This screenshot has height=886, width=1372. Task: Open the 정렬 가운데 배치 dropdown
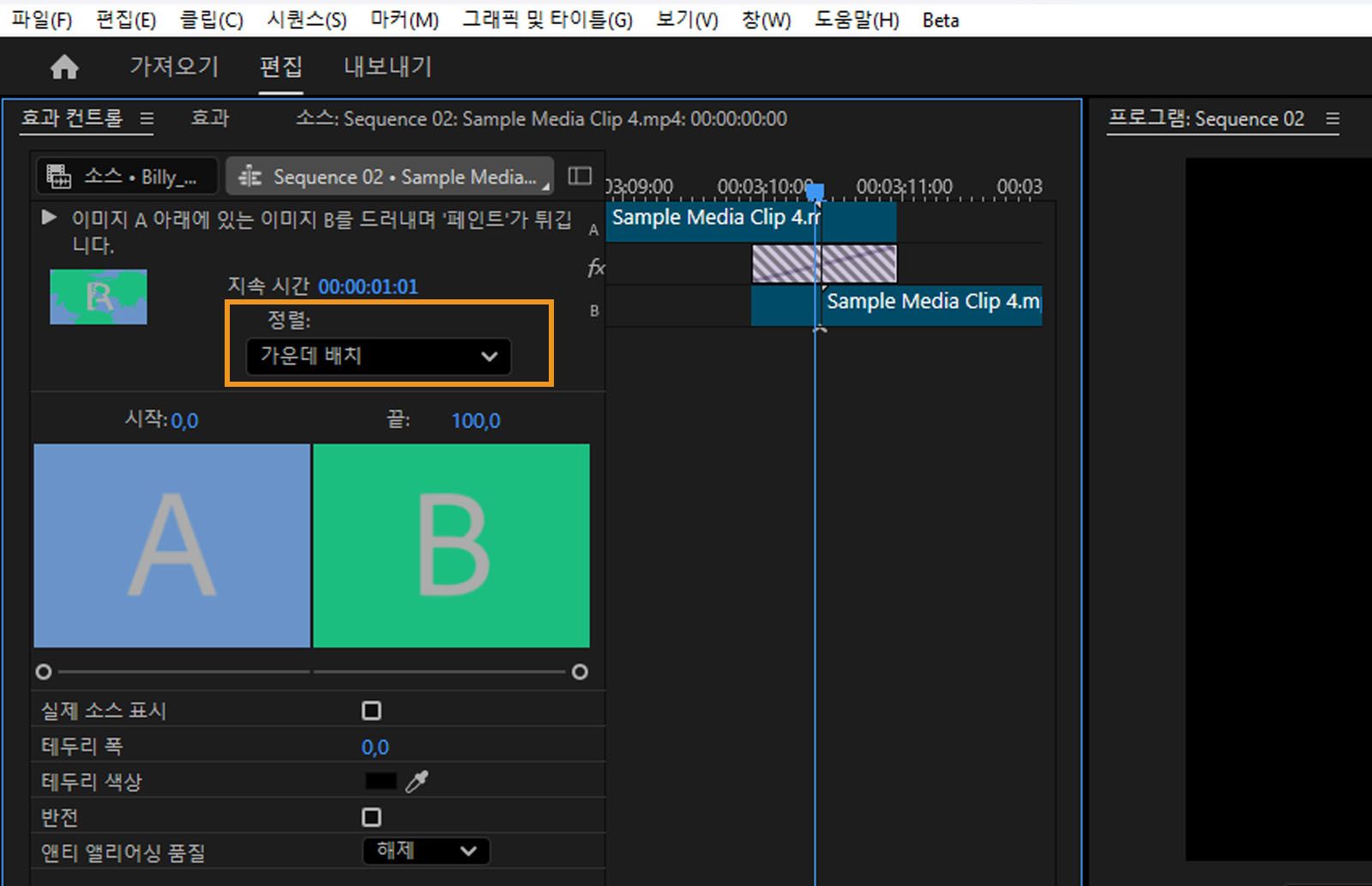tap(378, 356)
